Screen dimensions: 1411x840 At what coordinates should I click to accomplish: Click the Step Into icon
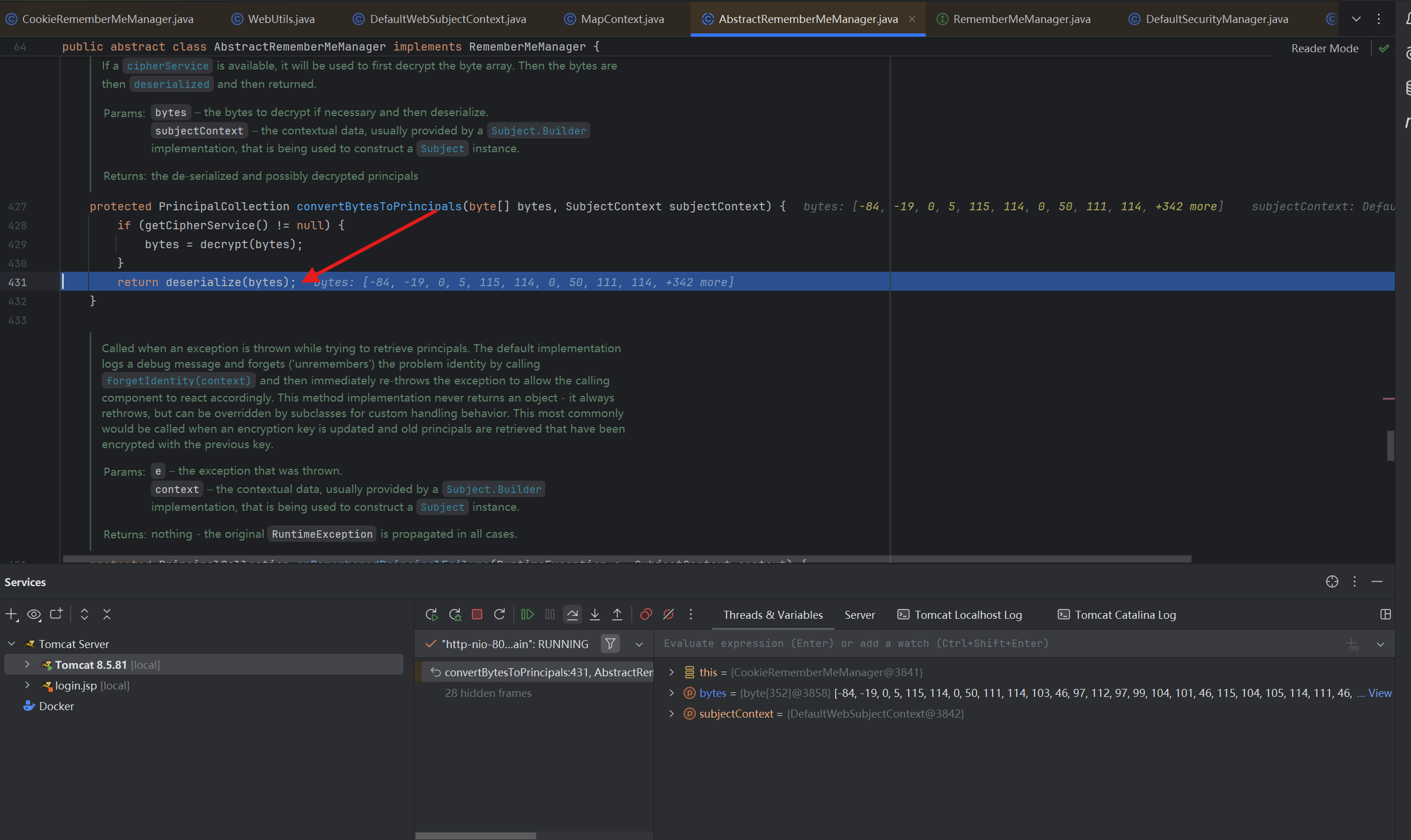click(595, 614)
